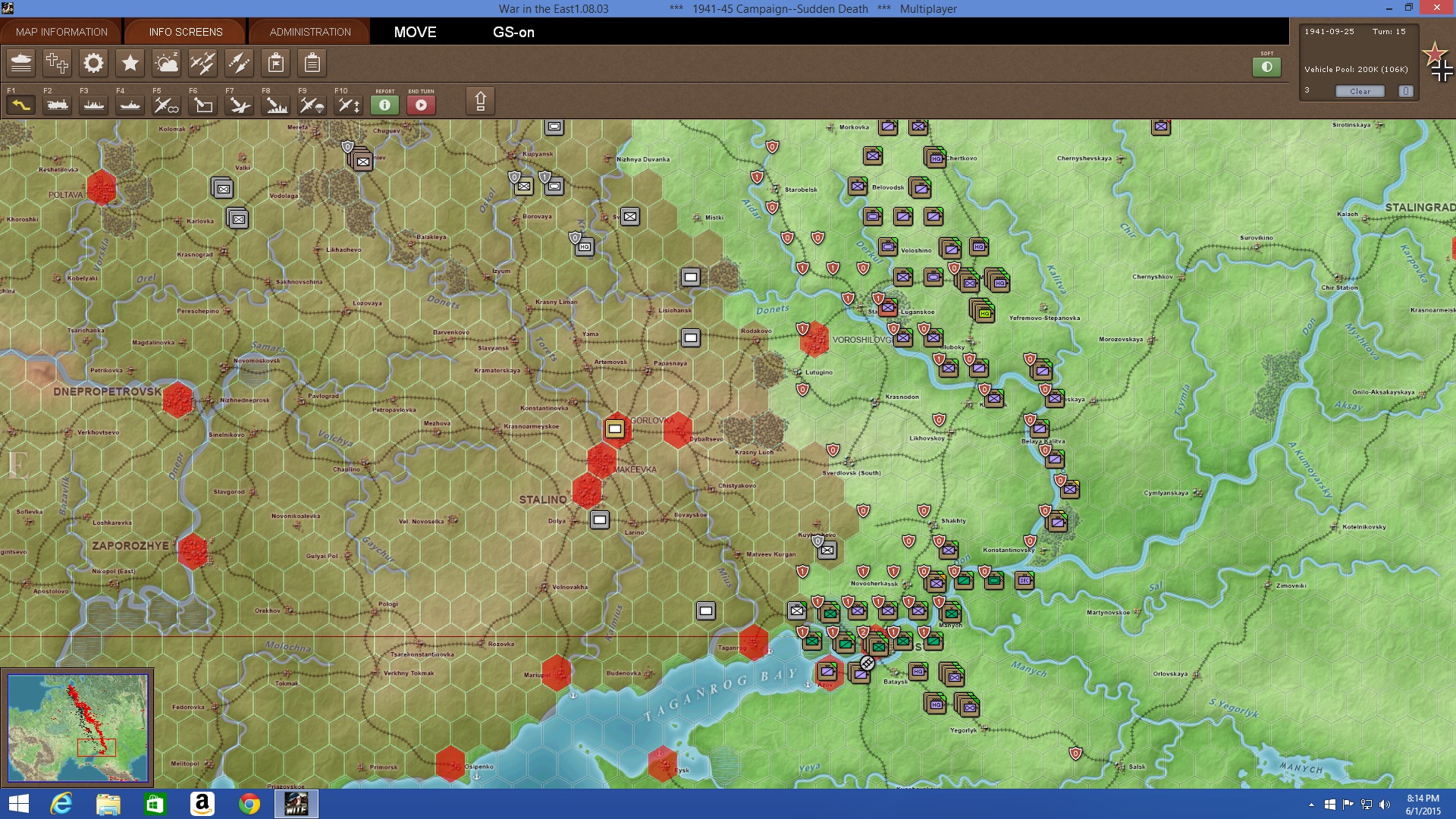The height and width of the screenshot is (819, 1456).
Task: Open Windows Start menu
Action: point(18,804)
